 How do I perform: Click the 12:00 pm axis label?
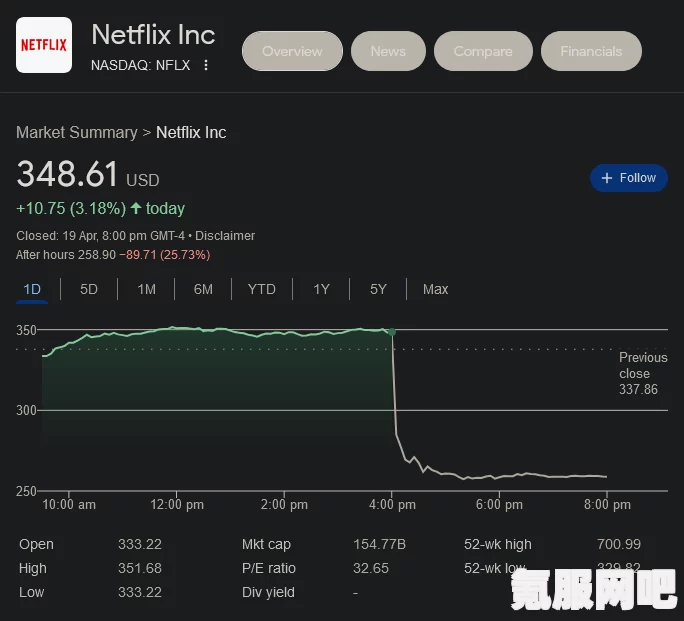[177, 505]
